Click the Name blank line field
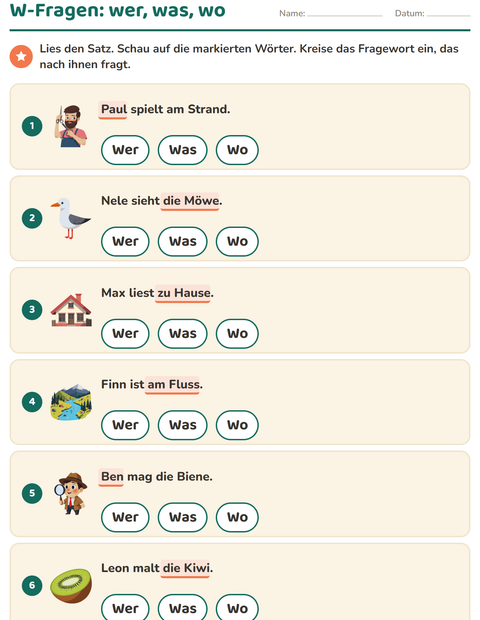This screenshot has height=620, width=480. 345,13
